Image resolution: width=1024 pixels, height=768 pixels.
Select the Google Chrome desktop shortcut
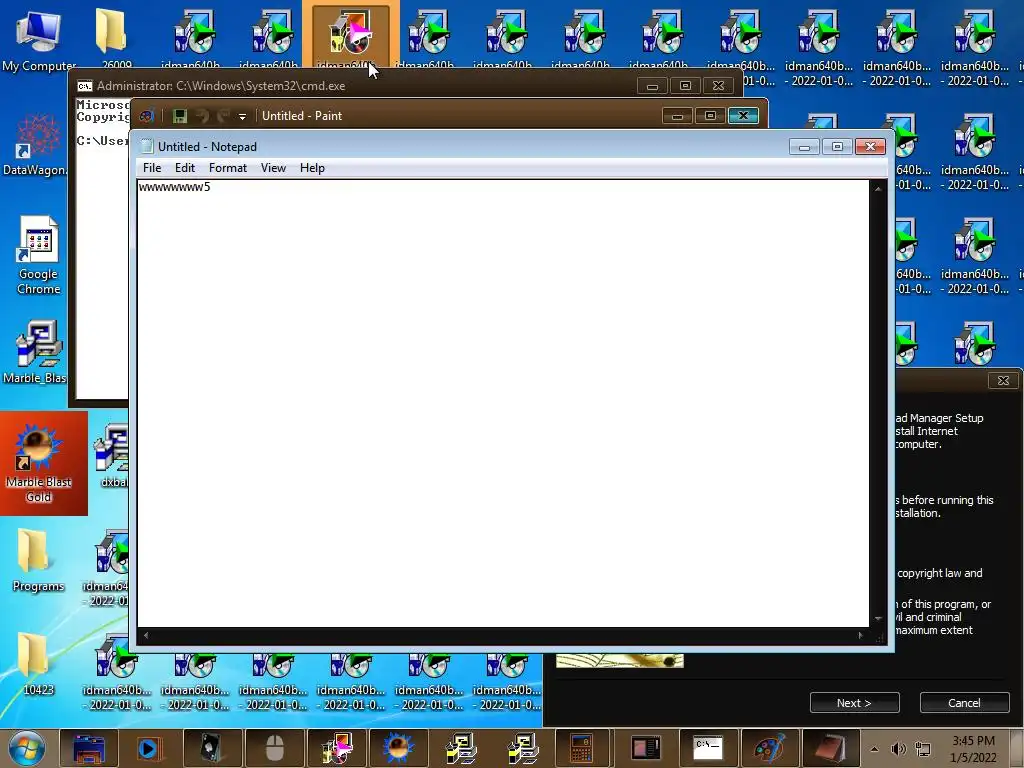pos(39,255)
